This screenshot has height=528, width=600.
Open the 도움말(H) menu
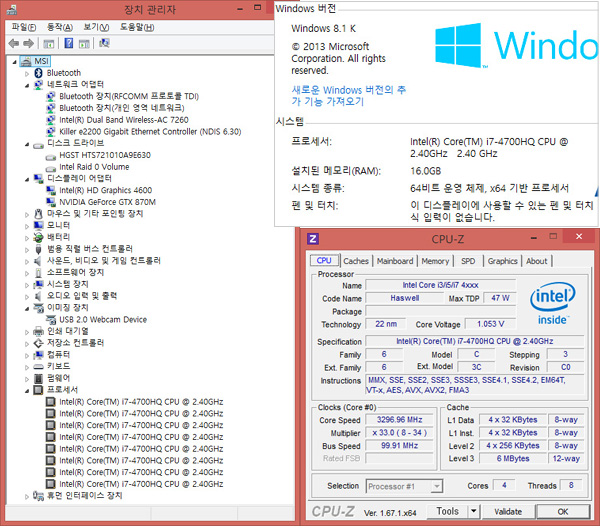pyautogui.click(x=137, y=27)
